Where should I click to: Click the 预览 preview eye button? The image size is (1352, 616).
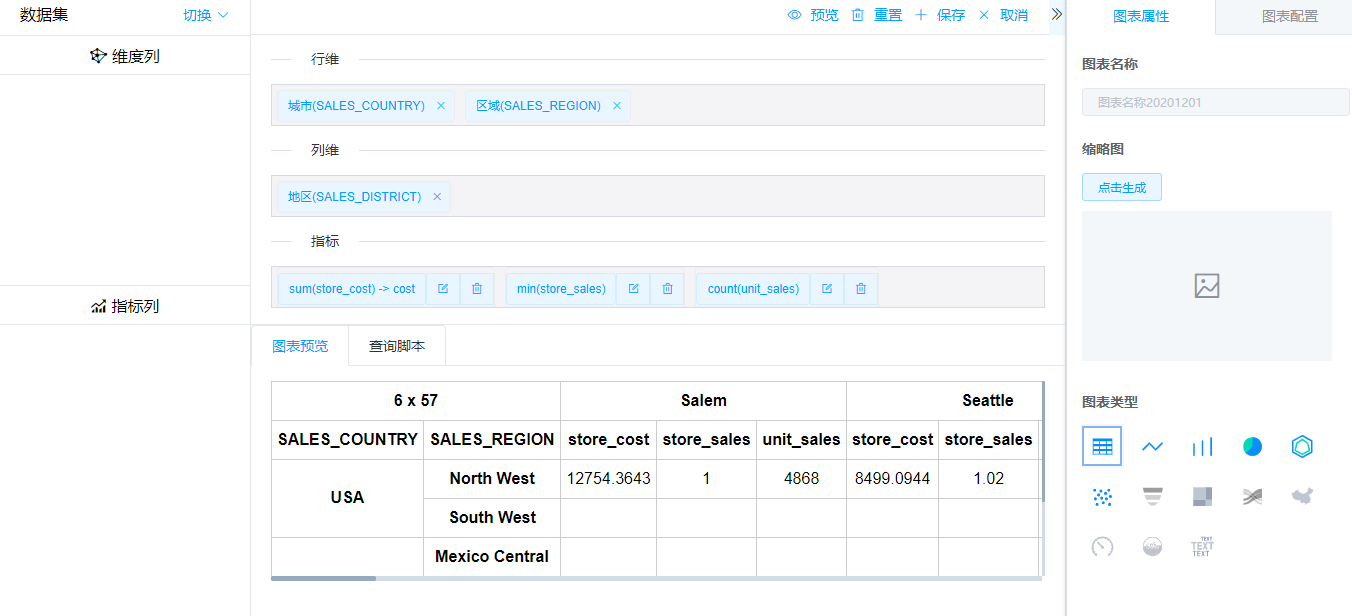(x=813, y=15)
